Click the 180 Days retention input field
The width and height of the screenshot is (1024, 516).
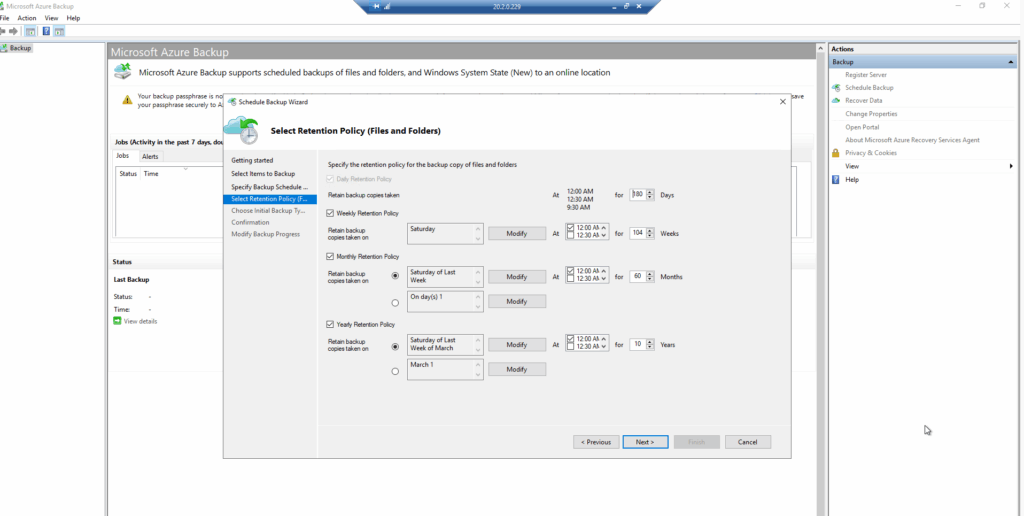638,195
